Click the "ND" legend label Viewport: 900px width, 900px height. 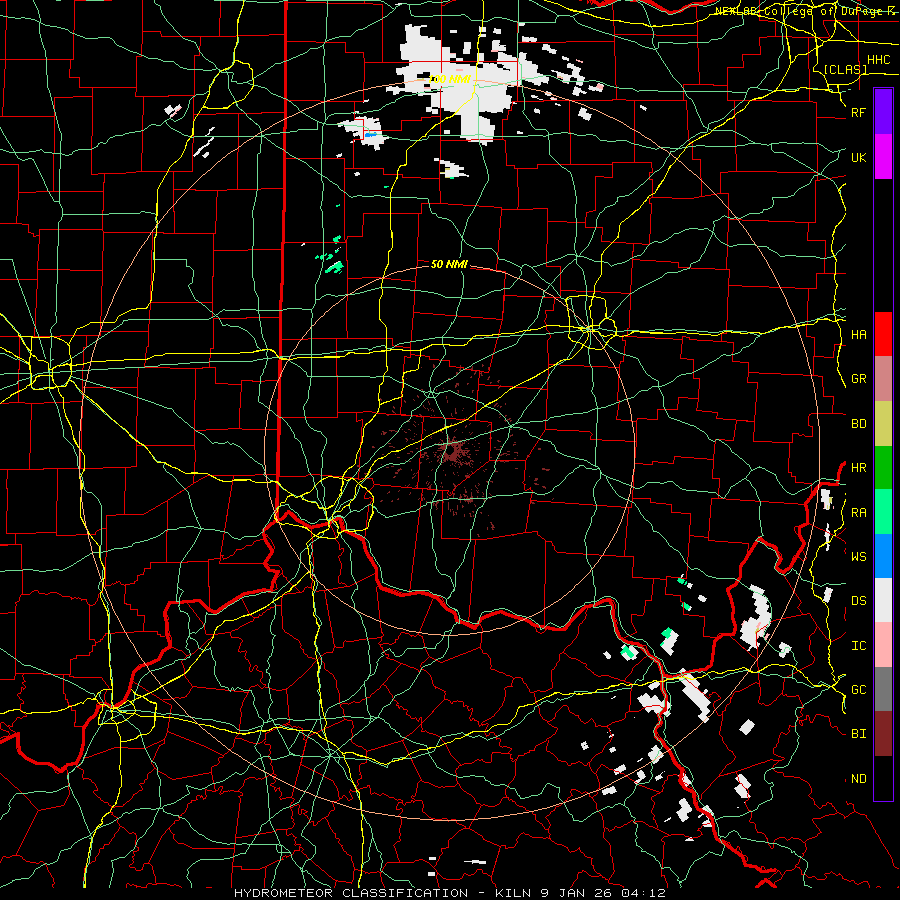[858, 779]
